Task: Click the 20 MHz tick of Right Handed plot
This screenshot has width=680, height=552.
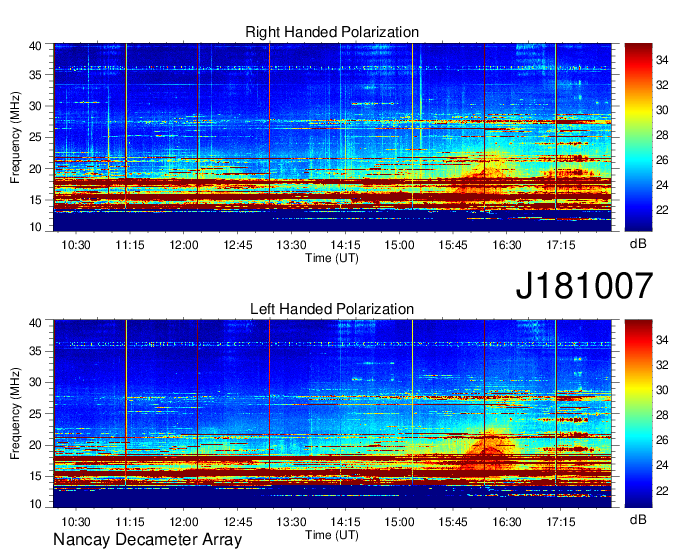Action: 35,169
